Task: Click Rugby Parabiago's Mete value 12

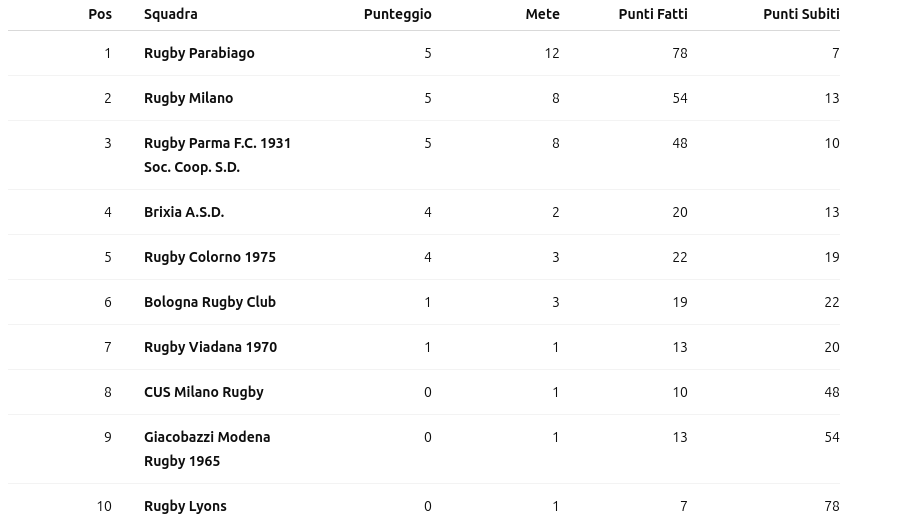Action: [x=551, y=53]
